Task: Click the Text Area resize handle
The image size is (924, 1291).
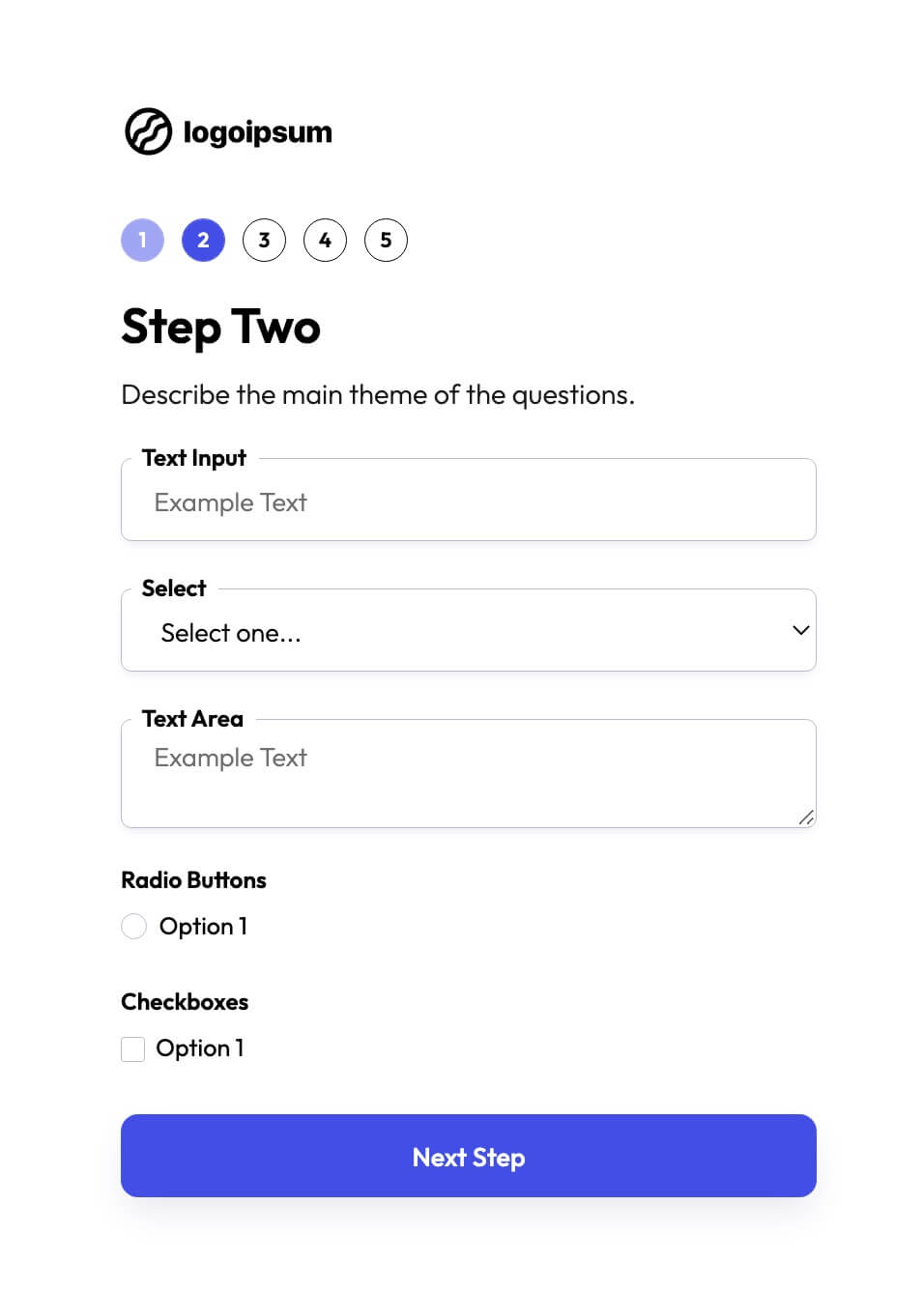Action: (805, 818)
